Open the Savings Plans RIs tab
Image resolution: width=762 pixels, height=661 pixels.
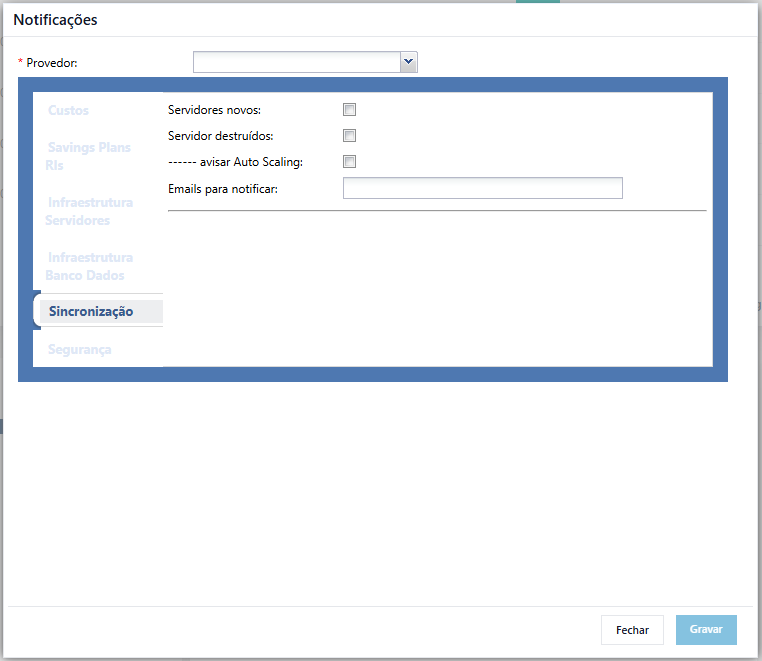click(88, 156)
